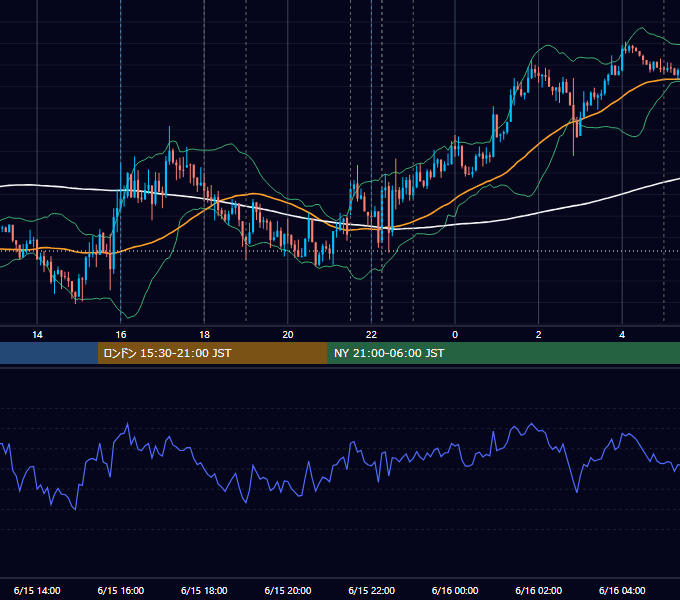Viewport: 680px width, 600px height.
Task: Click the 6/15 16:00 date label
Action: point(121,590)
